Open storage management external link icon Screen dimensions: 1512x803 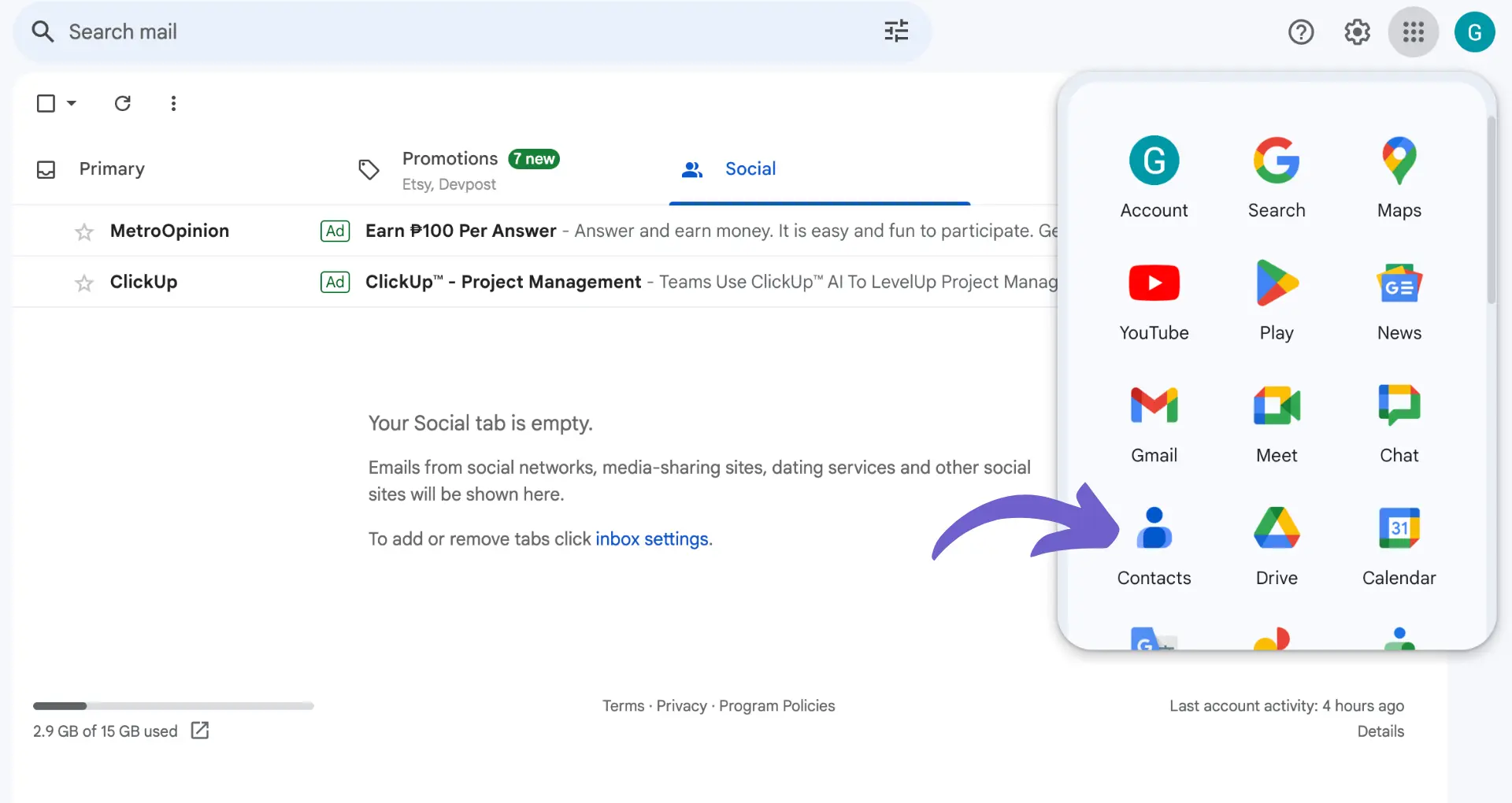(200, 731)
